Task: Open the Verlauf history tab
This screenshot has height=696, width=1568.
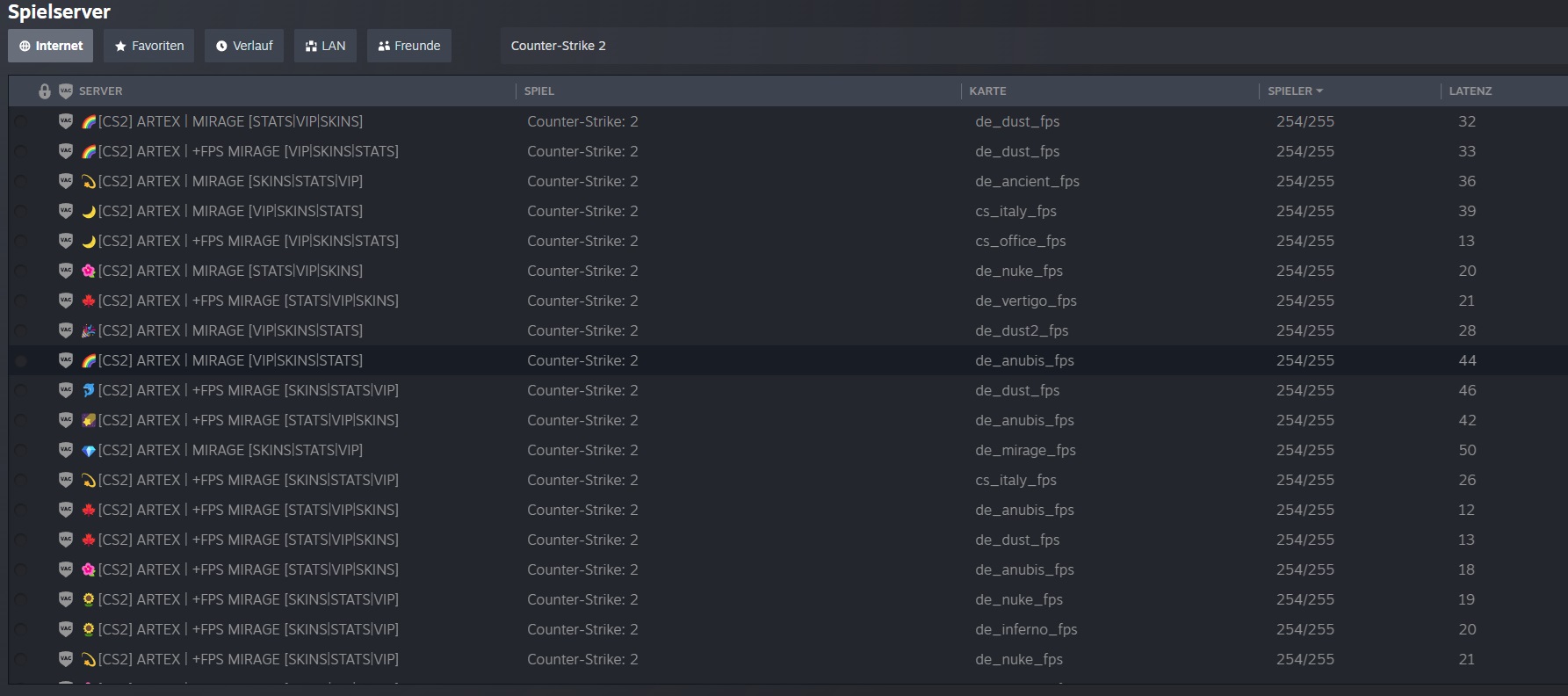Action: (244, 46)
